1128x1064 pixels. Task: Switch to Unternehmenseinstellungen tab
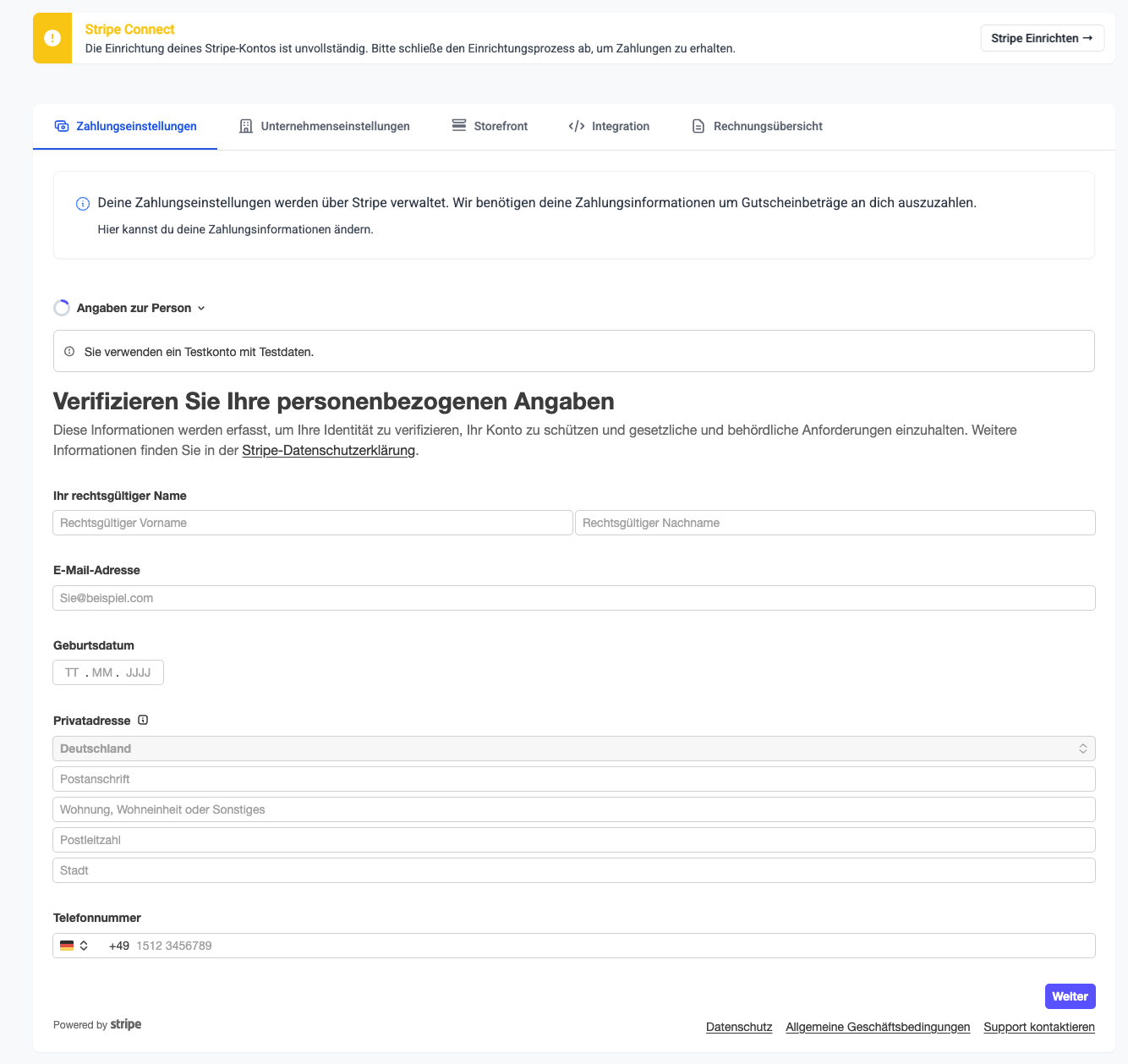[325, 126]
